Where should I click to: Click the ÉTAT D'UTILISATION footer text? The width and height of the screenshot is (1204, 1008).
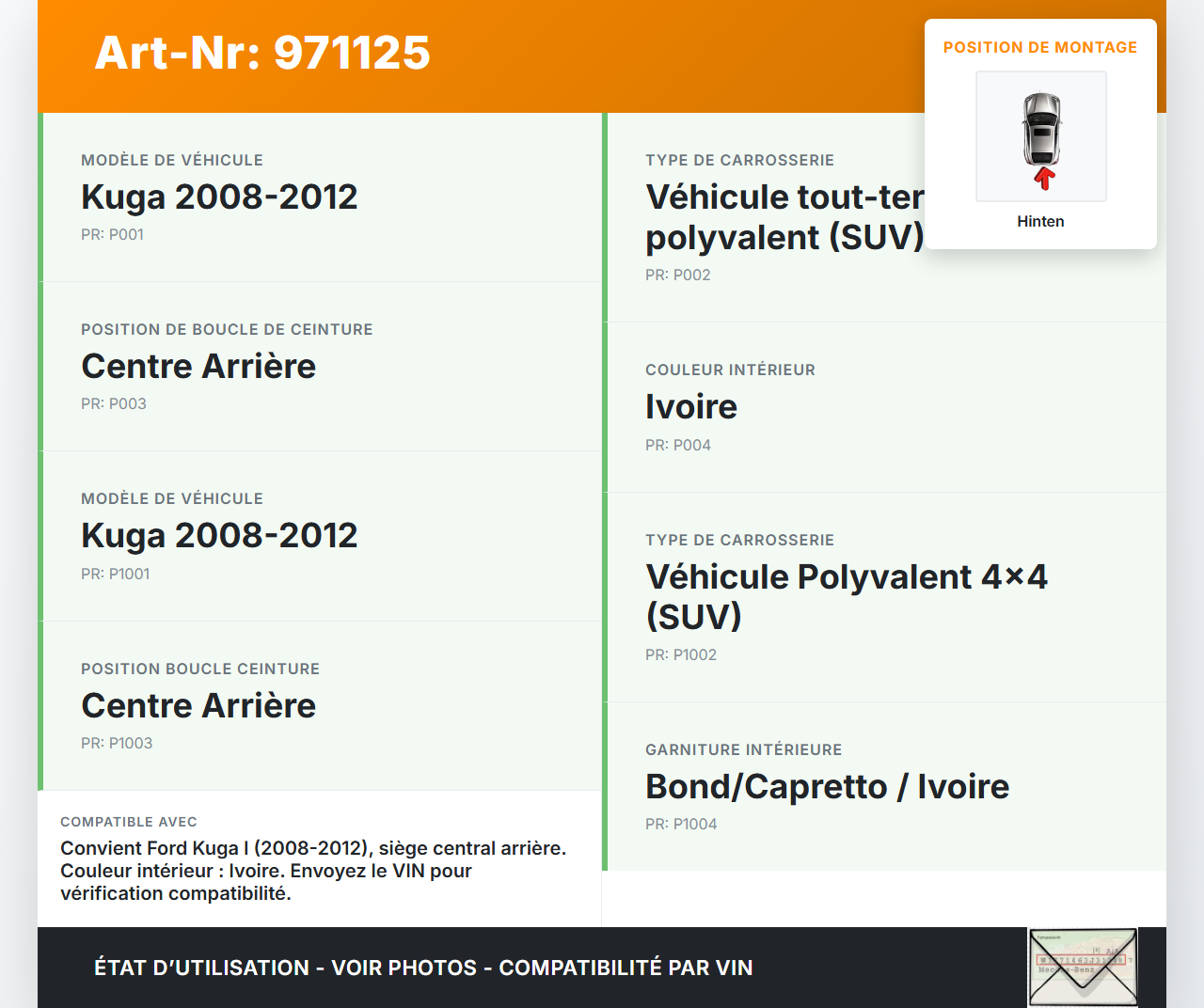(423, 968)
